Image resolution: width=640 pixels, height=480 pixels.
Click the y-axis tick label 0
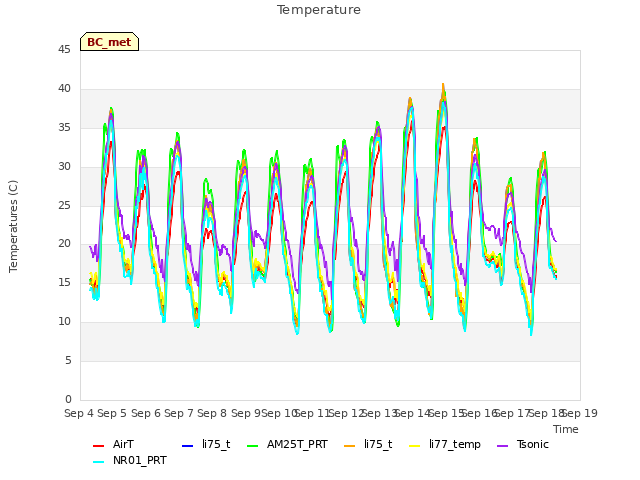[x=68, y=399]
